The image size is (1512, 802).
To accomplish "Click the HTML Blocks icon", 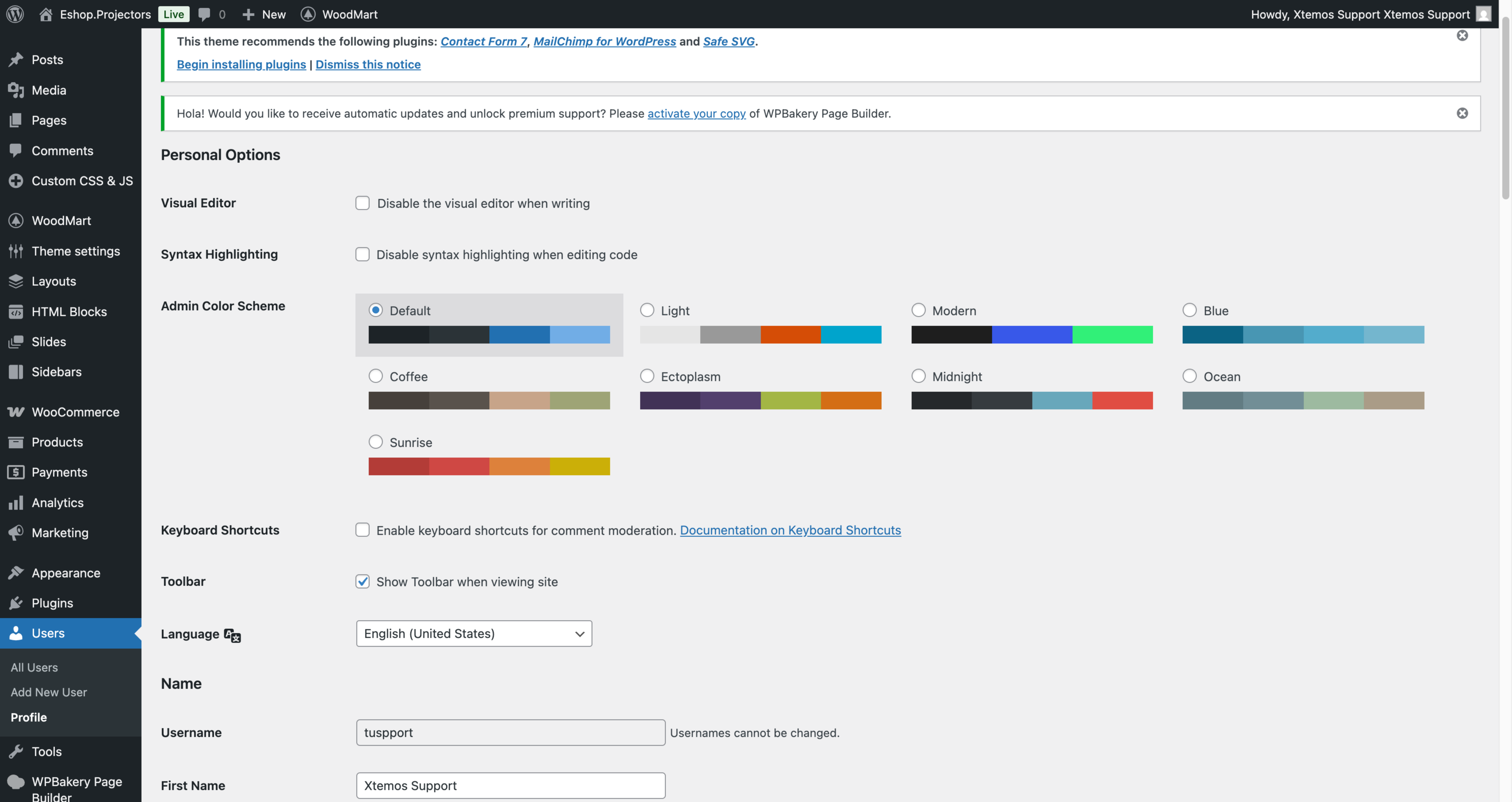I will tap(16, 311).
